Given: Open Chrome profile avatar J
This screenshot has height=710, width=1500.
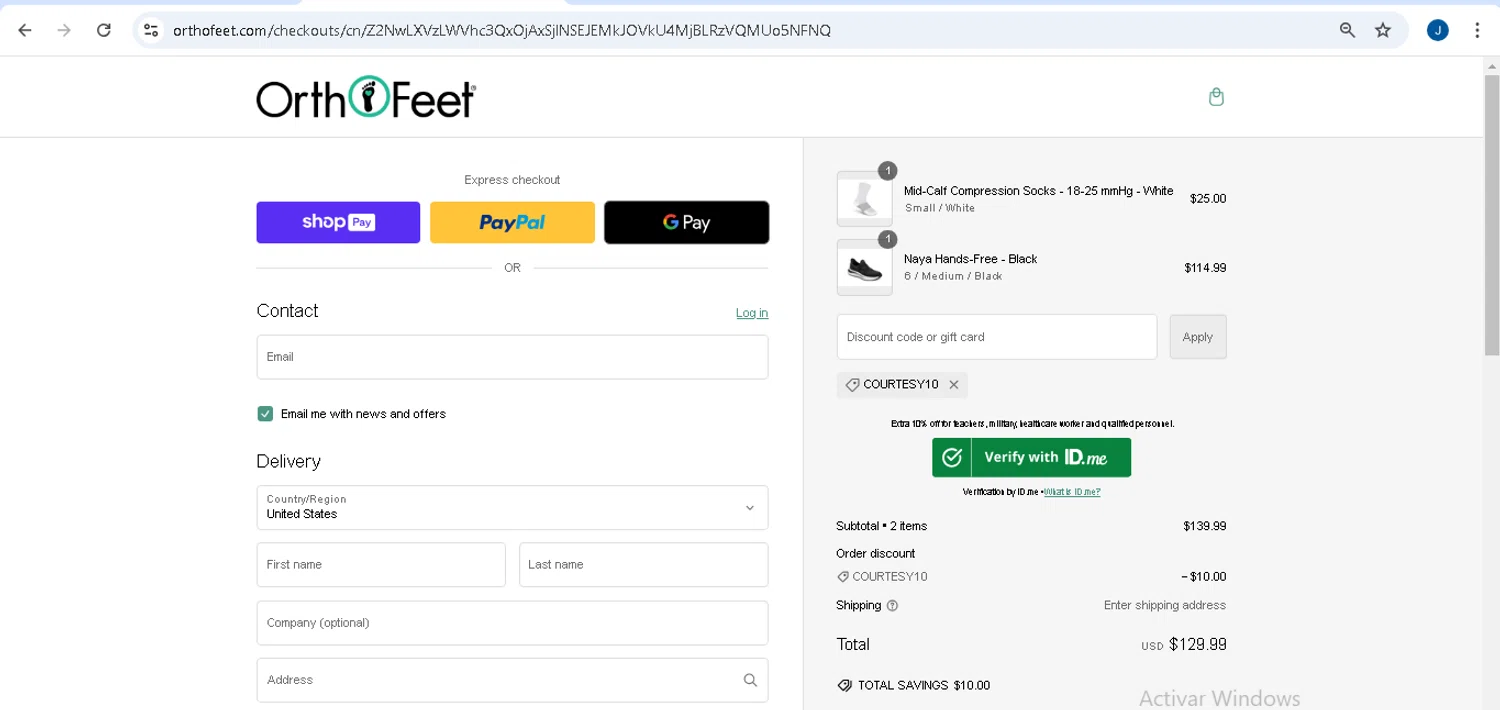Looking at the screenshot, I should coord(1438,30).
